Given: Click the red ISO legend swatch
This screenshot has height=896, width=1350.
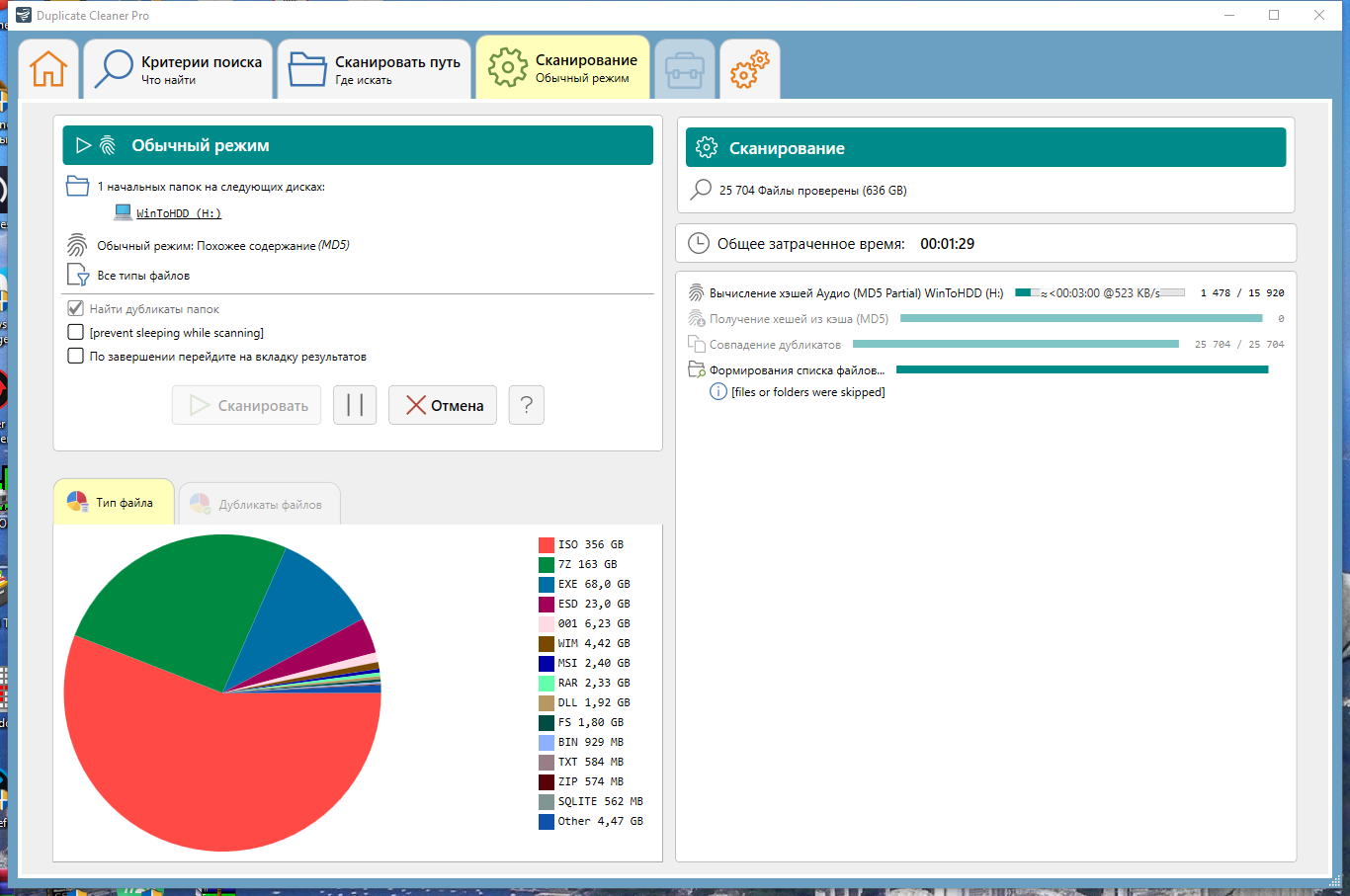Looking at the screenshot, I should (x=547, y=544).
